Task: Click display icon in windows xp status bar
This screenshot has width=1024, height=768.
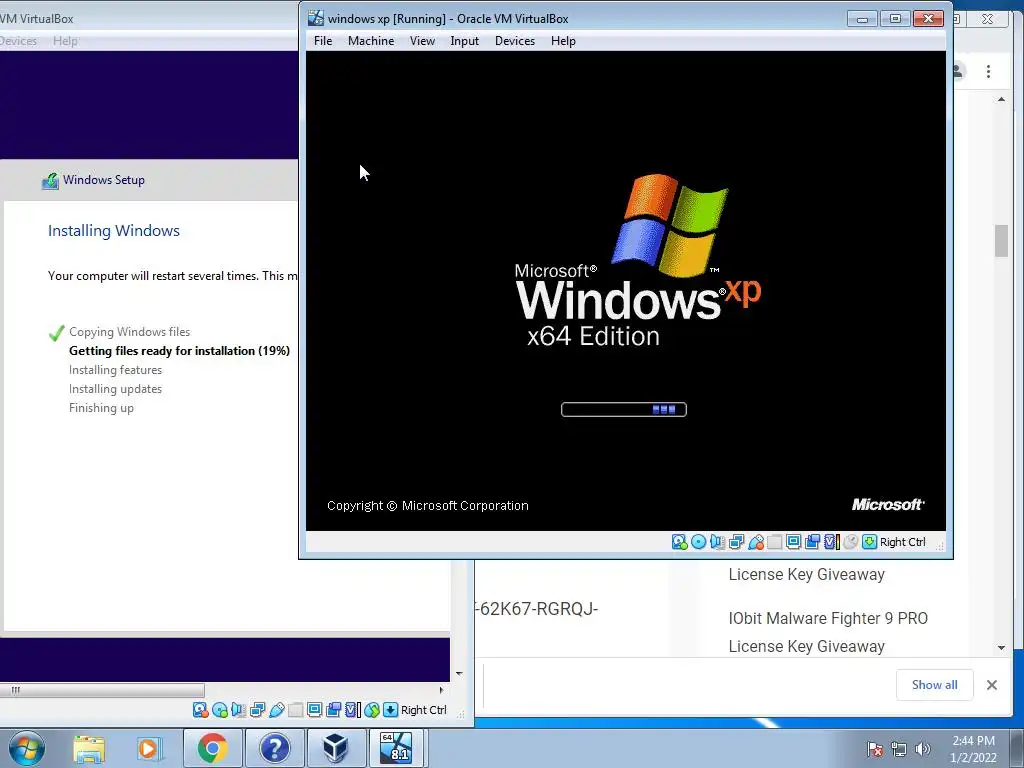Action: click(793, 541)
